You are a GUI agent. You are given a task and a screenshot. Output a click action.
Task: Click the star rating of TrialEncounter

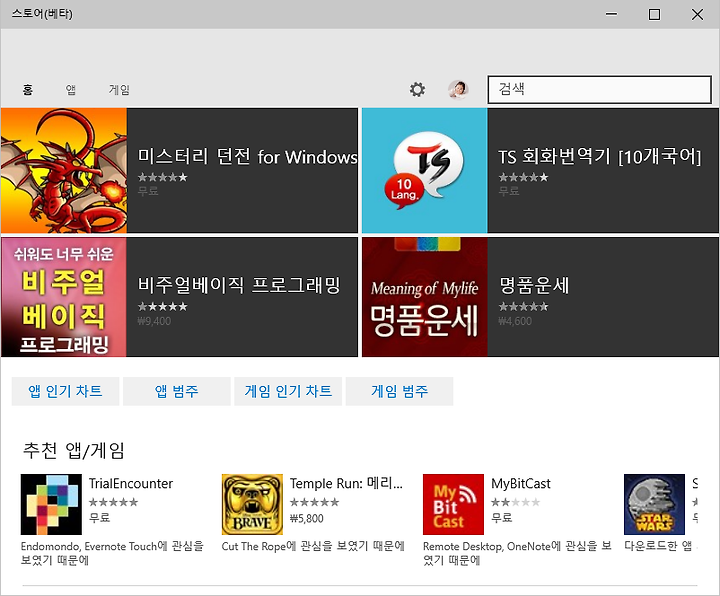[113, 502]
